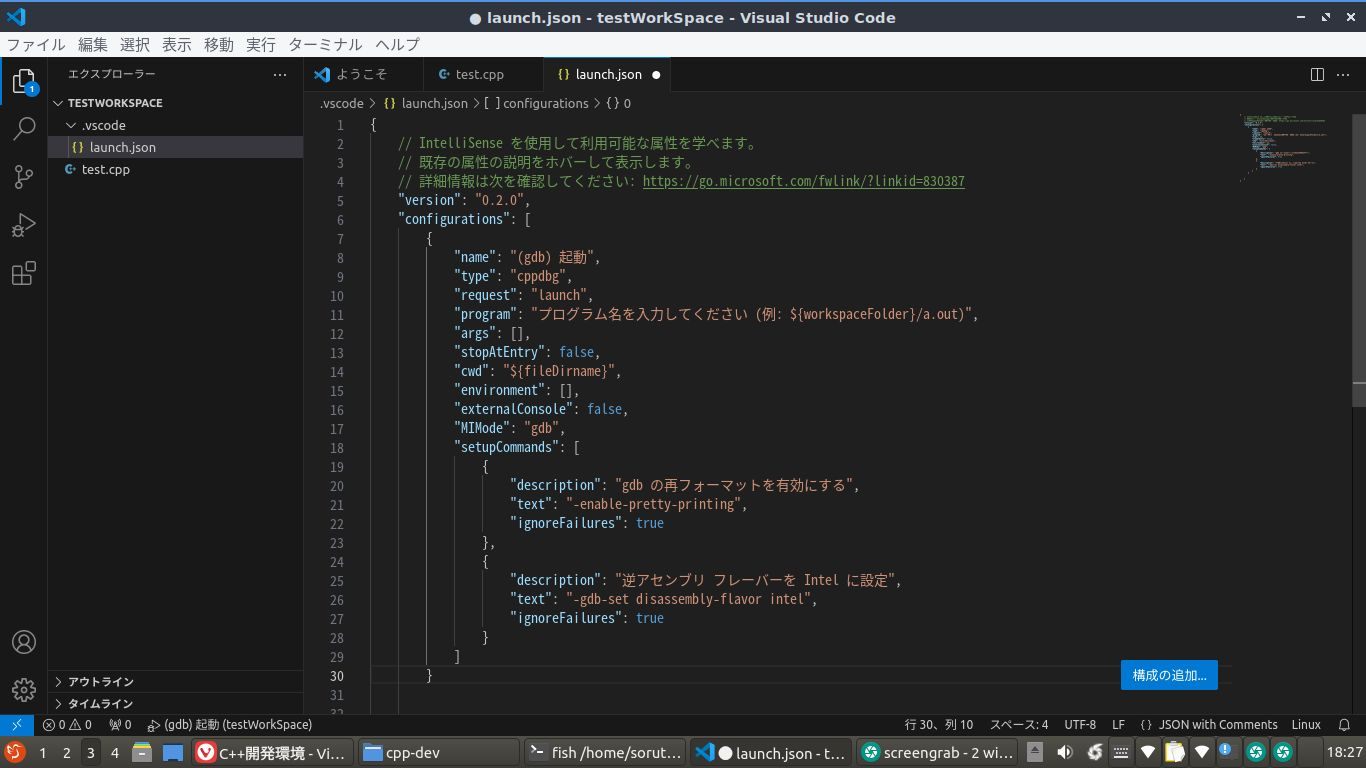Viewport: 1366px width, 768px height.
Task: Open the Explorer view in activity bar
Action: tap(24, 82)
